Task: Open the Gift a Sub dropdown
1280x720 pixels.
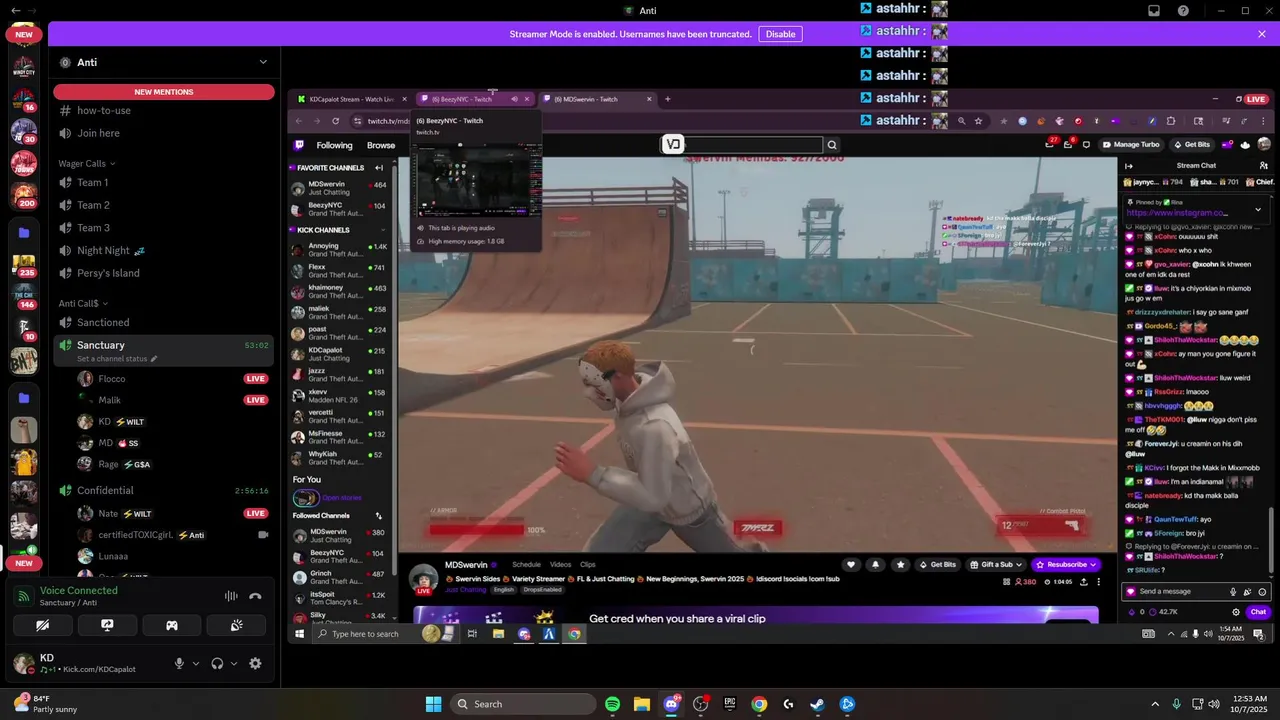Action: tap(996, 564)
